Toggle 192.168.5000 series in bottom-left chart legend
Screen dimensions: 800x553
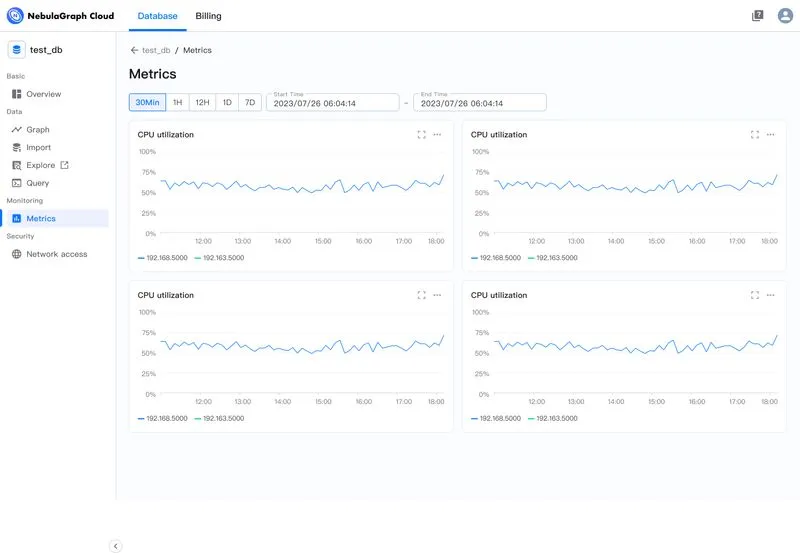click(163, 418)
